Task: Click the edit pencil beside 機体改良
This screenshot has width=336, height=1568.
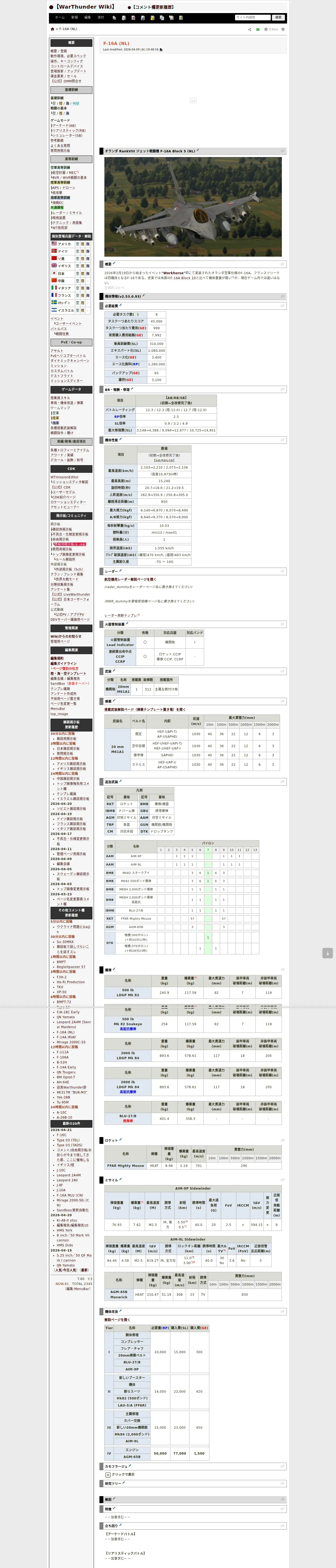Action: click(121, 1311)
